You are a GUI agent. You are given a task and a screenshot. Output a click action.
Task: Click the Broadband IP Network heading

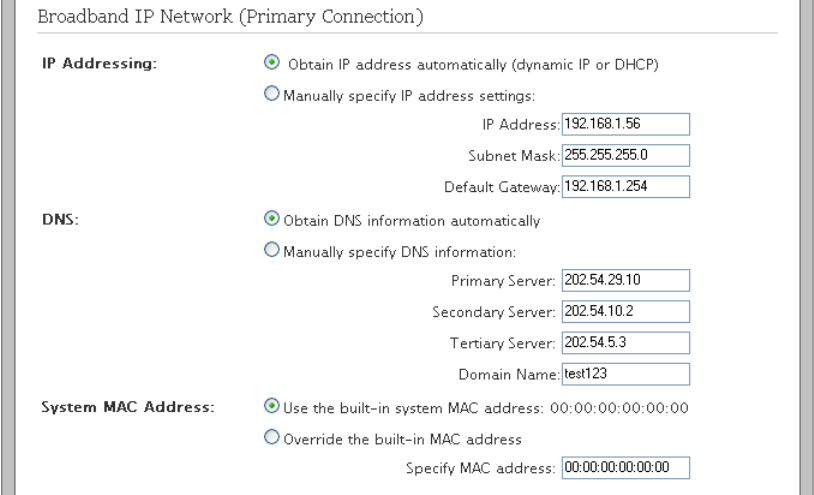point(230,16)
